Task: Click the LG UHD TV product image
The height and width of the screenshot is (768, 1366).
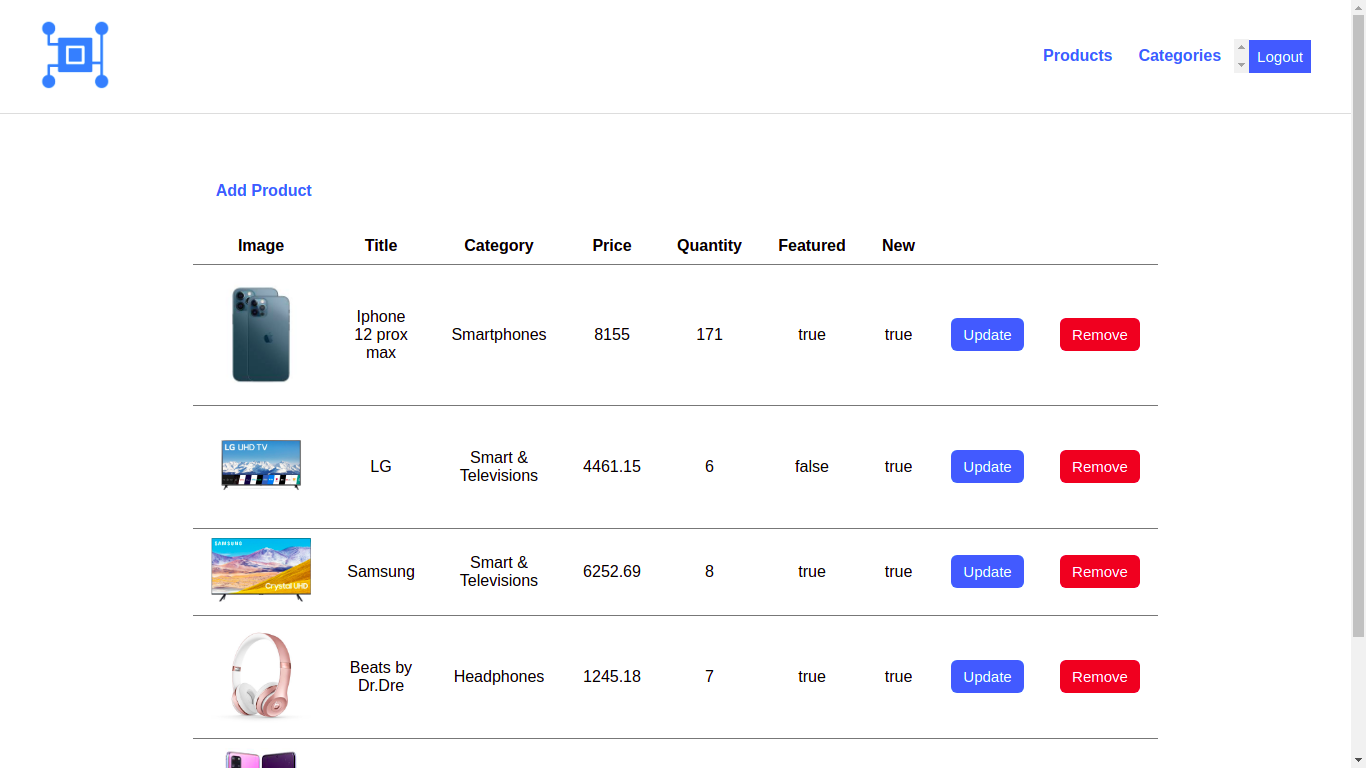Action: click(261, 466)
